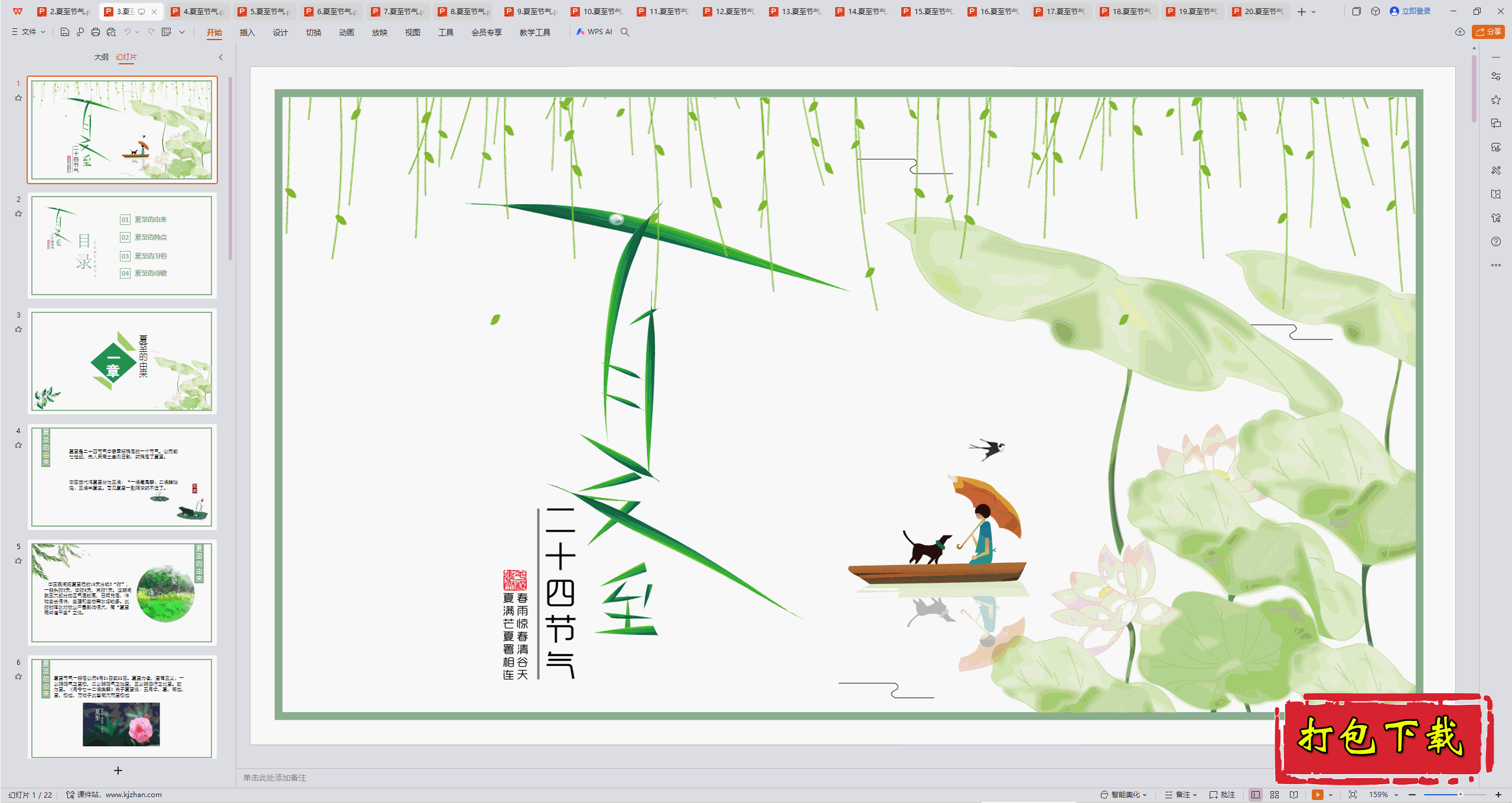
Task: Expand the quick access toolbar customize arrow
Action: 182,32
